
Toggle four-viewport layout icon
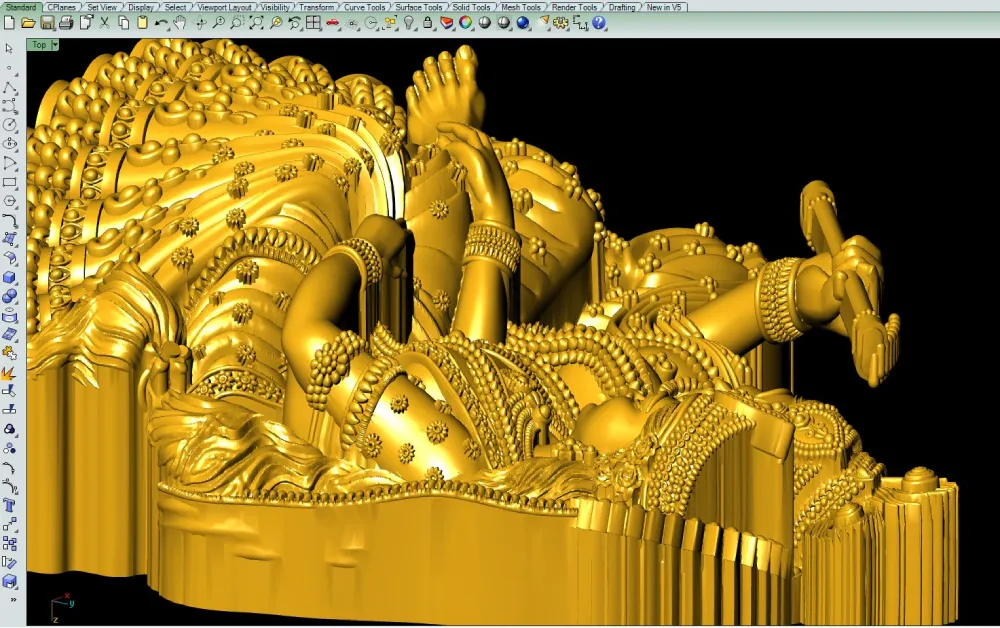313,23
